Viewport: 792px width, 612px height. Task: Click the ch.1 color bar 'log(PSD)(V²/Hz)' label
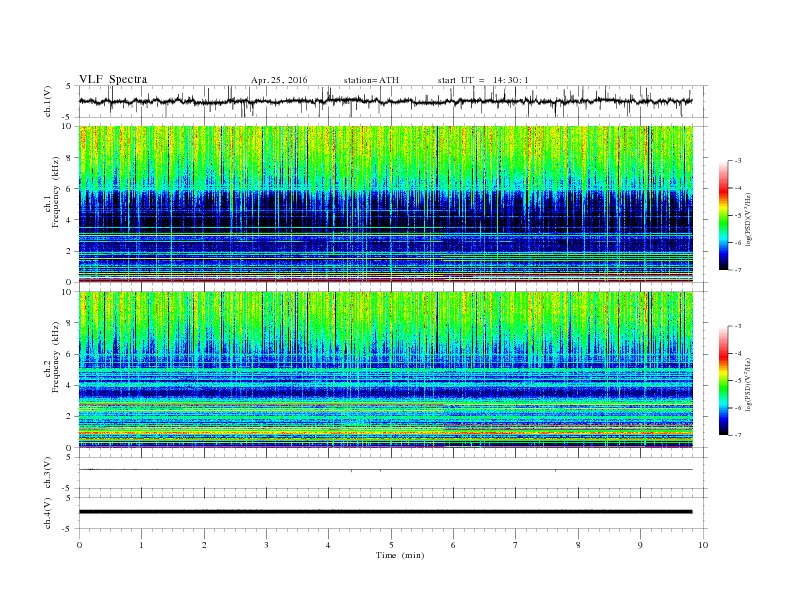coord(749,219)
